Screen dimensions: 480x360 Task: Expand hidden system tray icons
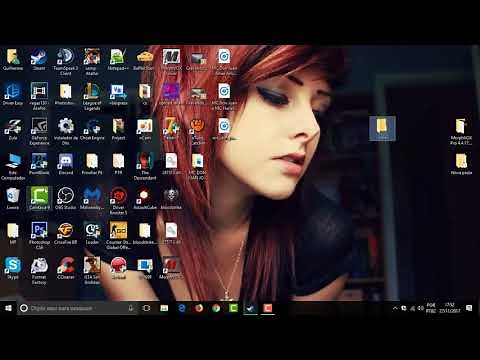[x=395, y=308]
